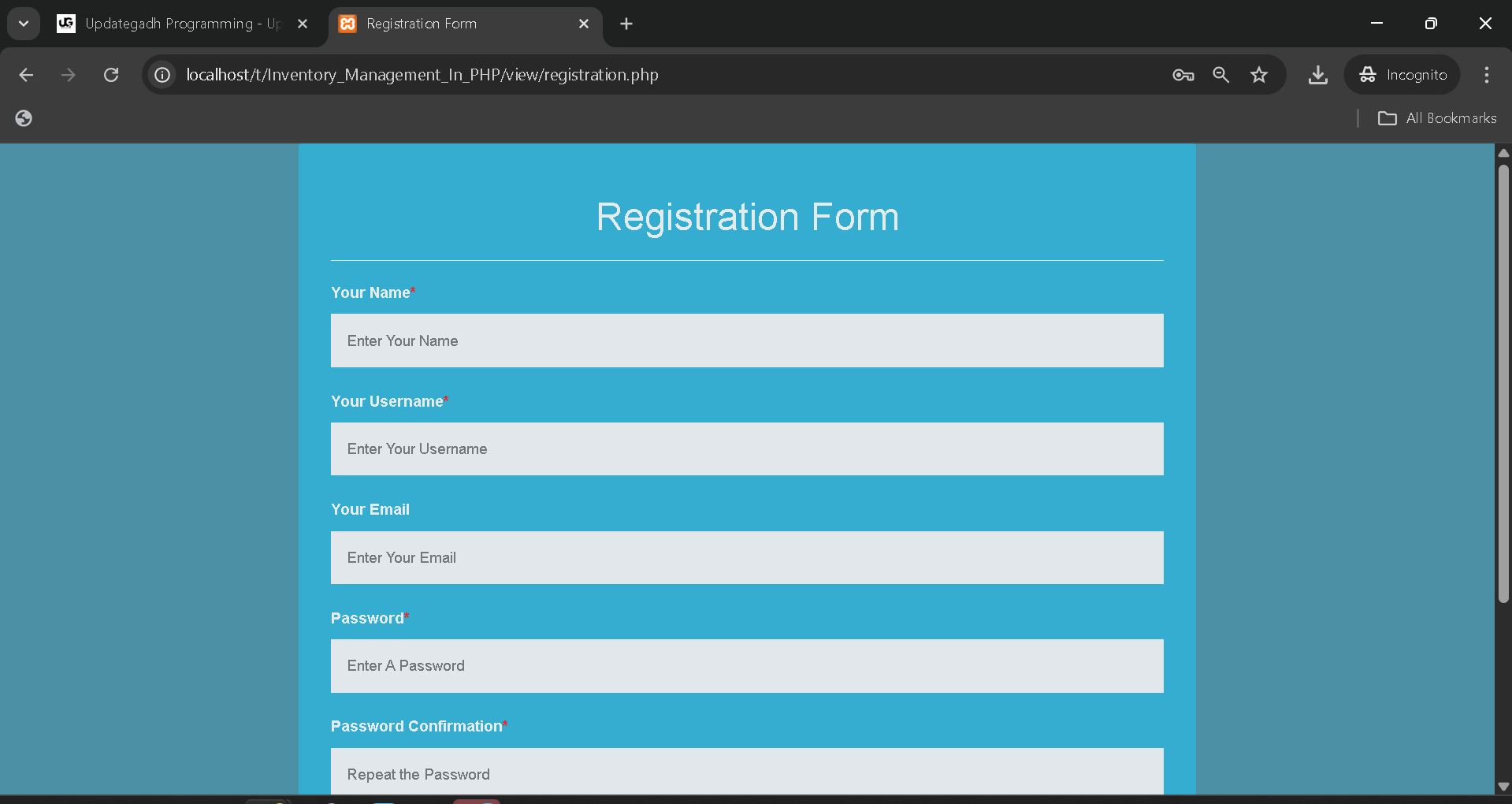Image resolution: width=1512 pixels, height=804 pixels.
Task: Open Chrome's three-dot menu
Action: click(1486, 75)
